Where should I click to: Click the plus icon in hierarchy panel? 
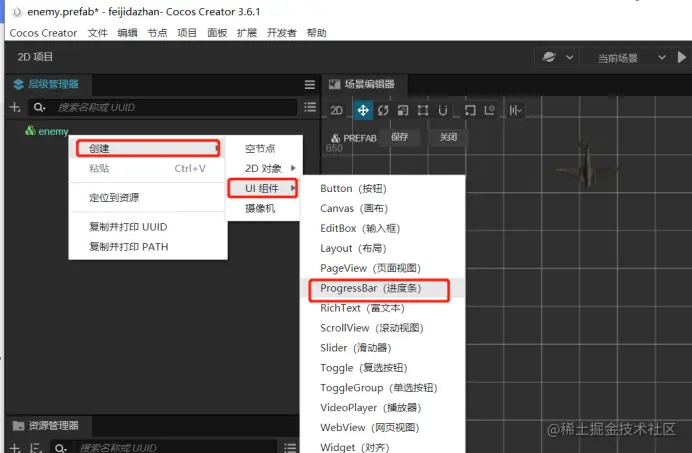click(15, 107)
